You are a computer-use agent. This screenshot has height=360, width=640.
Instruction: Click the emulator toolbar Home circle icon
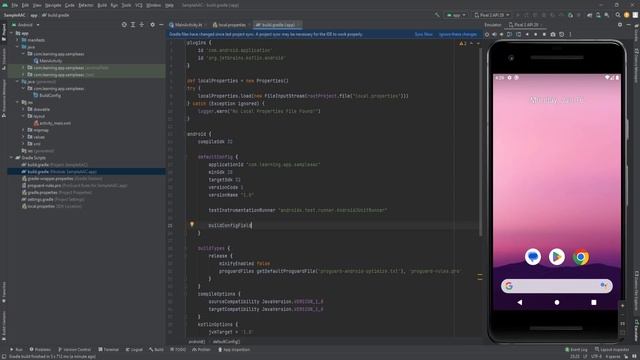pyautogui.click(x=536, y=34)
